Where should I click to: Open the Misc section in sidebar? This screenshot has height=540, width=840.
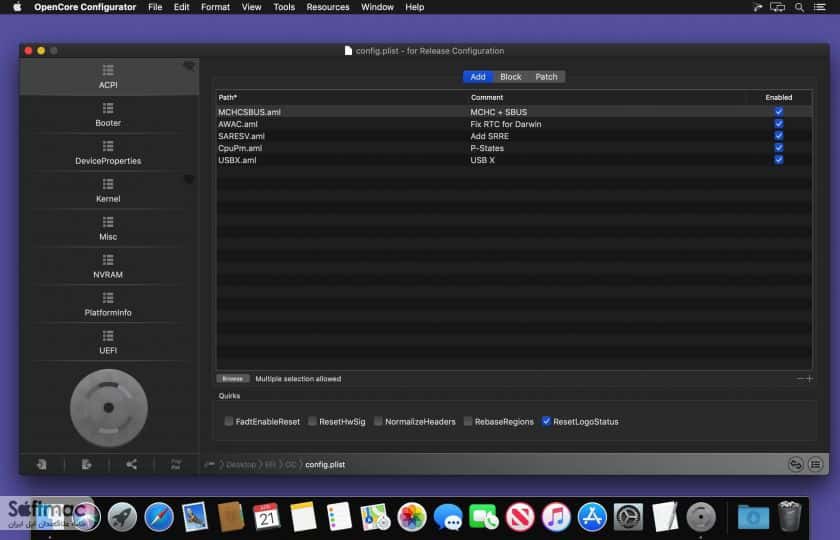pos(108,229)
